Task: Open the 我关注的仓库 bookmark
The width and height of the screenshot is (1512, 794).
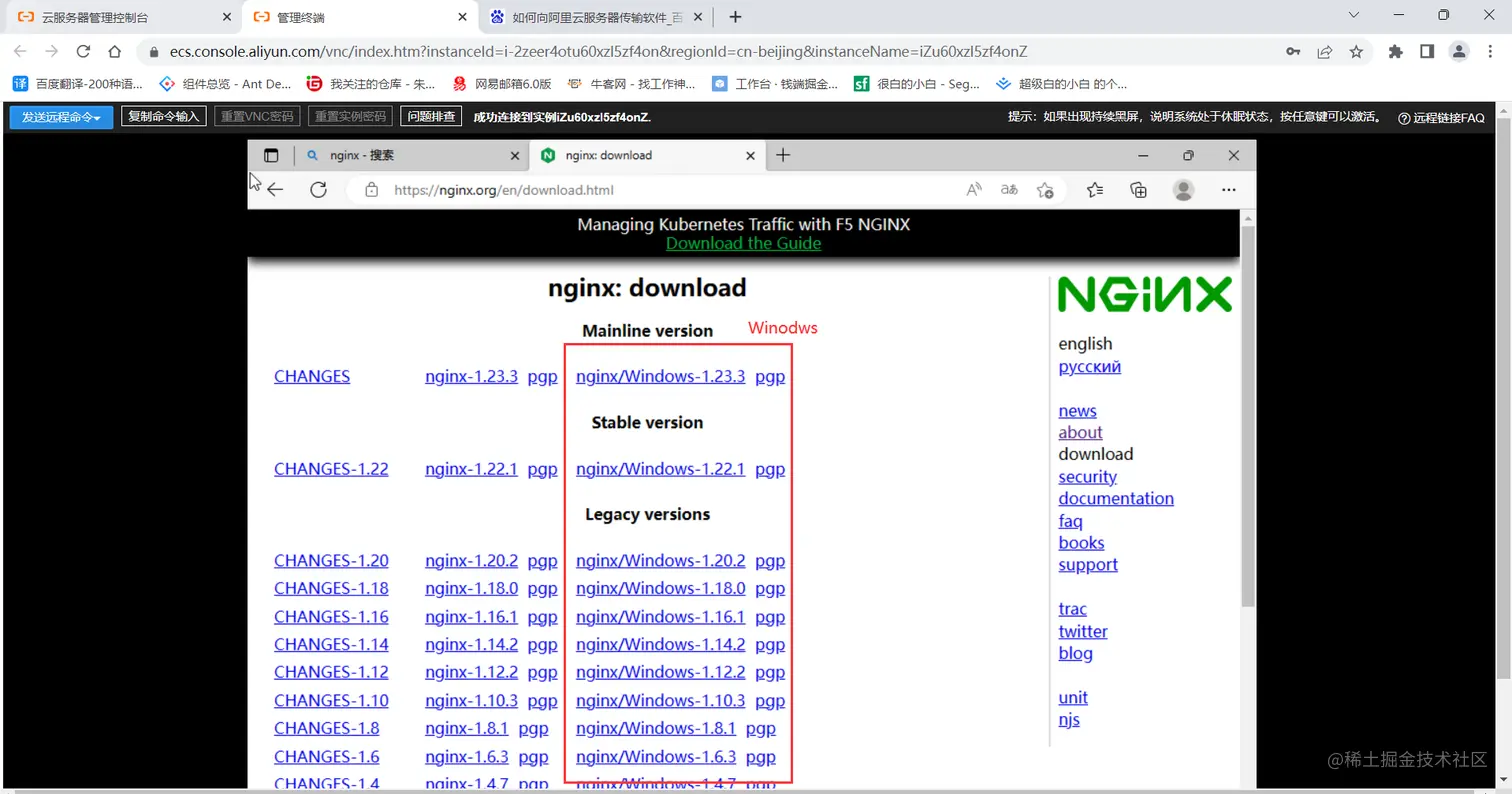Action: (x=371, y=84)
